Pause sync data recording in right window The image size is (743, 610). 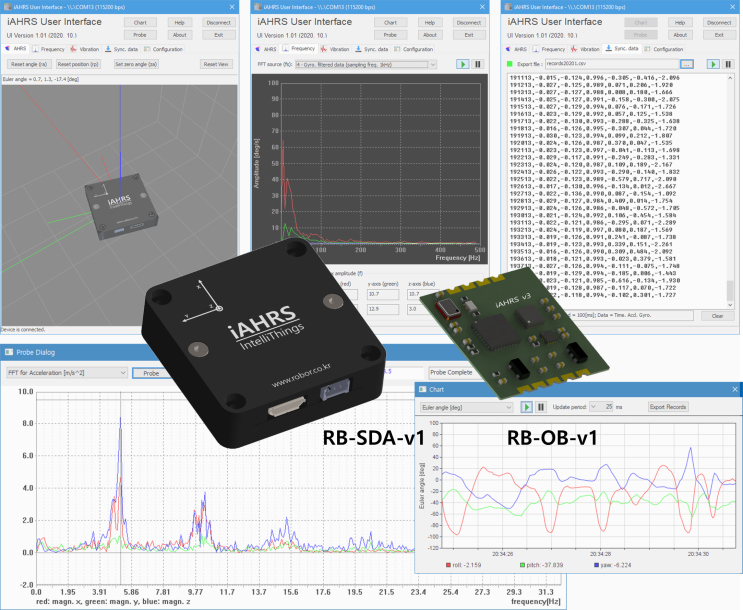point(728,64)
